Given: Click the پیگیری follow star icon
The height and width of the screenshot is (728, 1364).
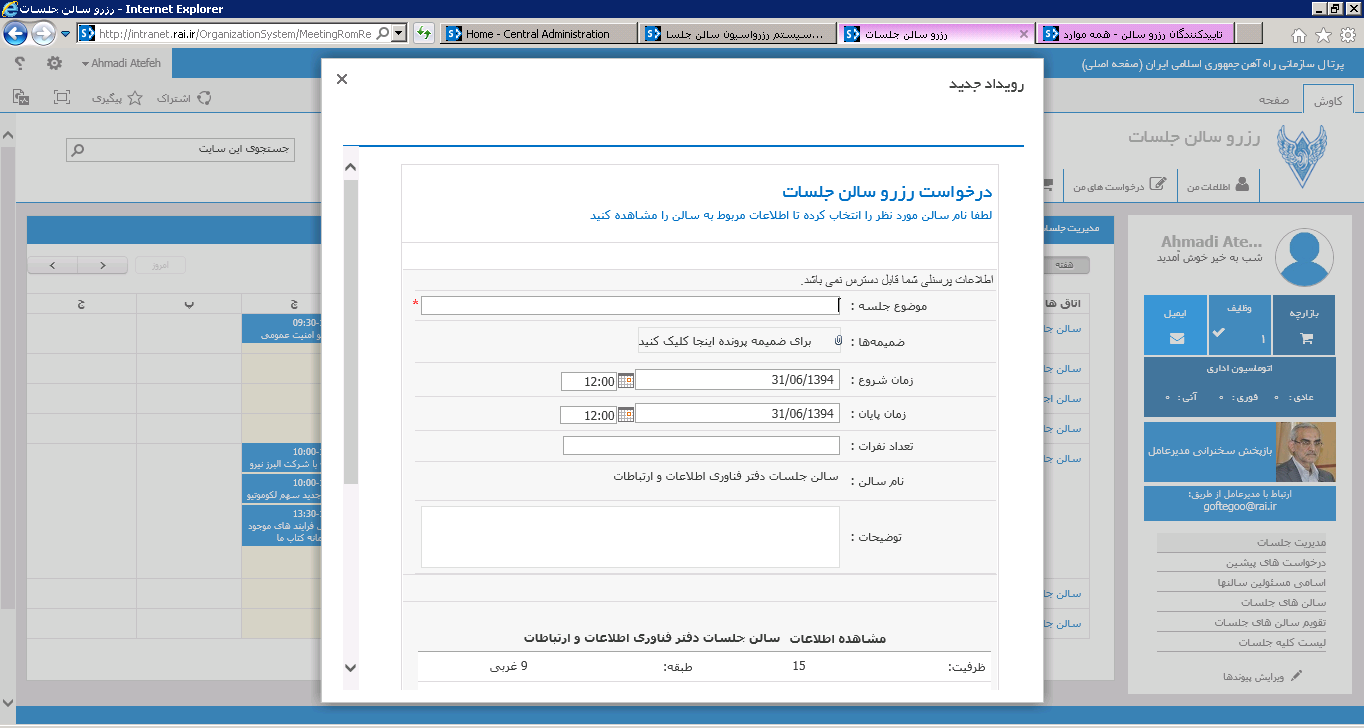Looking at the screenshot, I should [x=134, y=98].
